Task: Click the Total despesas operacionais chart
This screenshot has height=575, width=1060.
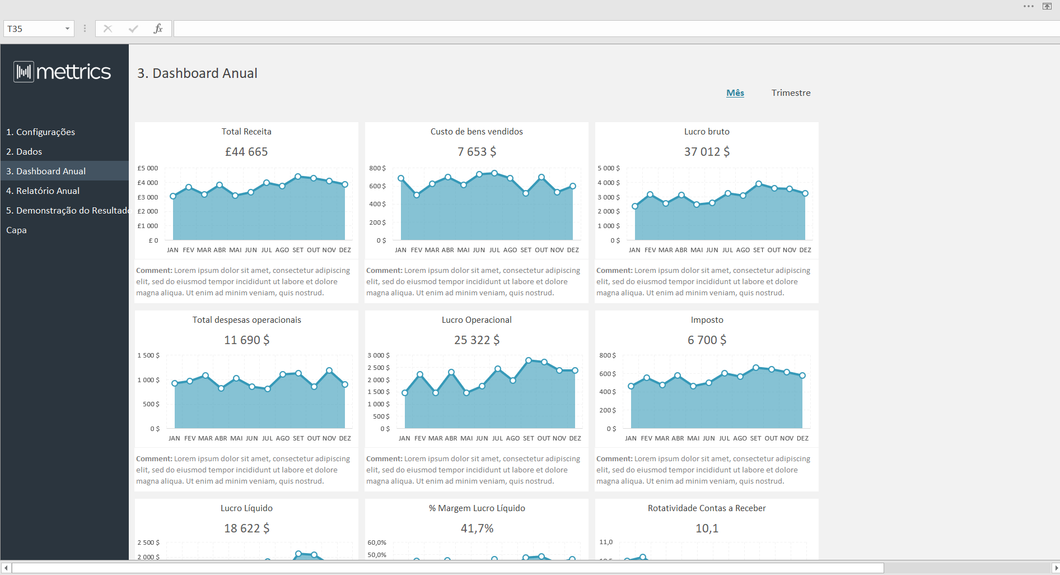Action: pos(247,397)
